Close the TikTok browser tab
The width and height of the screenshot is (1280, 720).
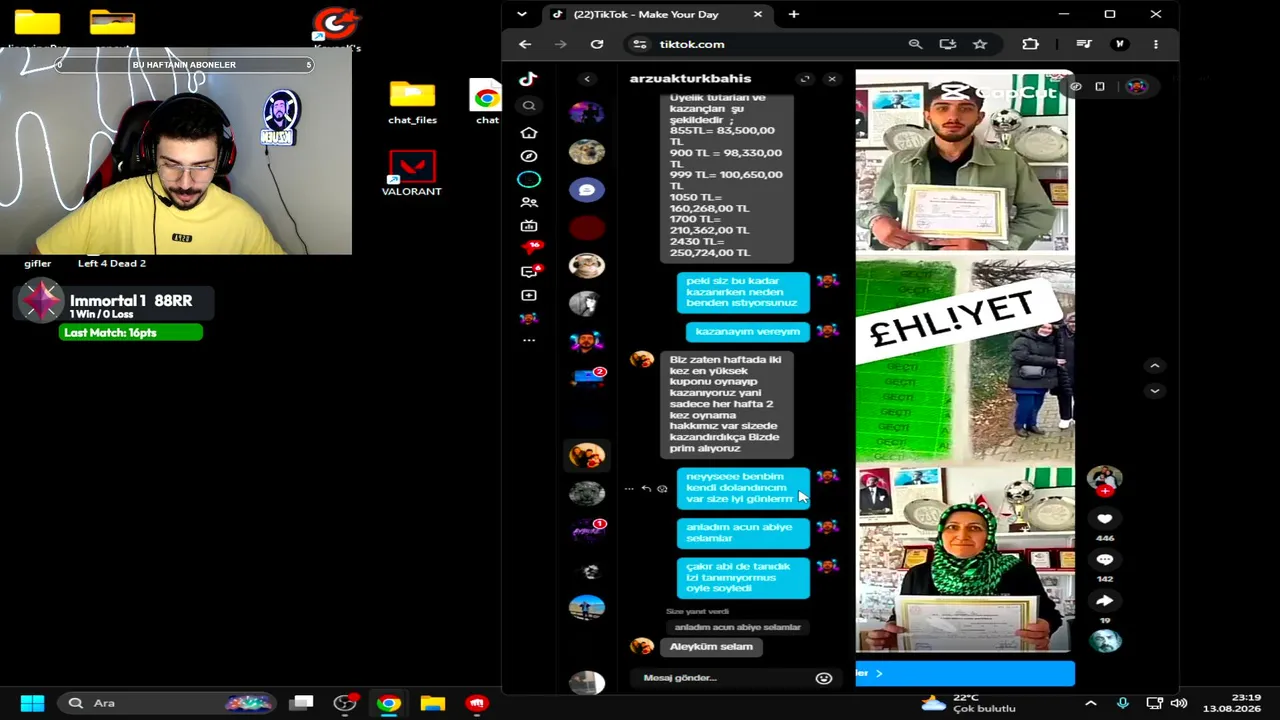coord(757,14)
